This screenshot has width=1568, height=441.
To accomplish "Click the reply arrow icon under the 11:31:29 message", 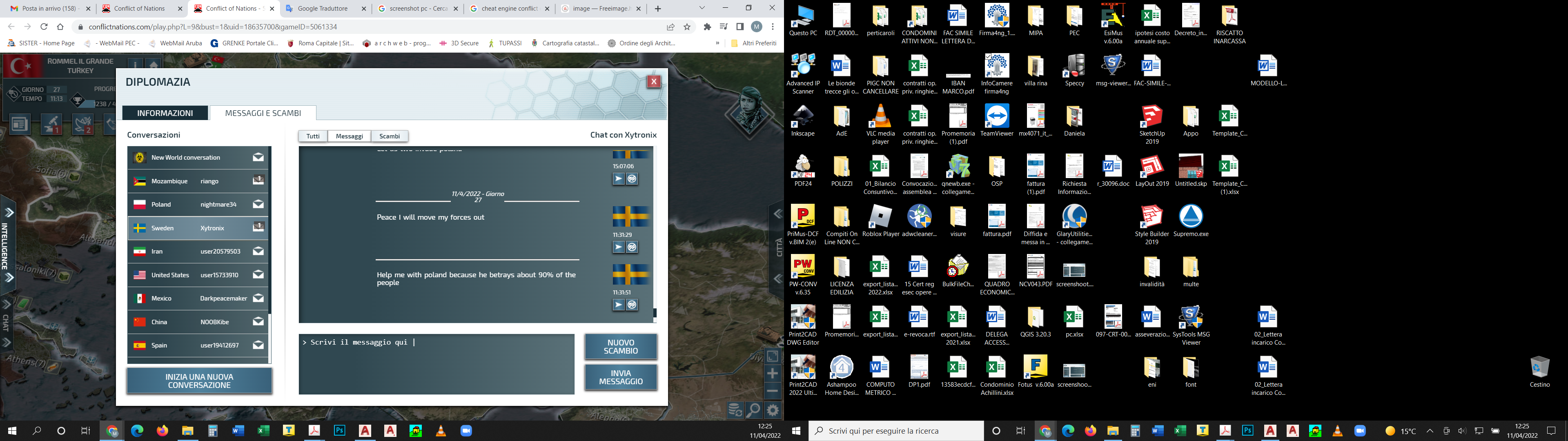I will (x=619, y=247).
